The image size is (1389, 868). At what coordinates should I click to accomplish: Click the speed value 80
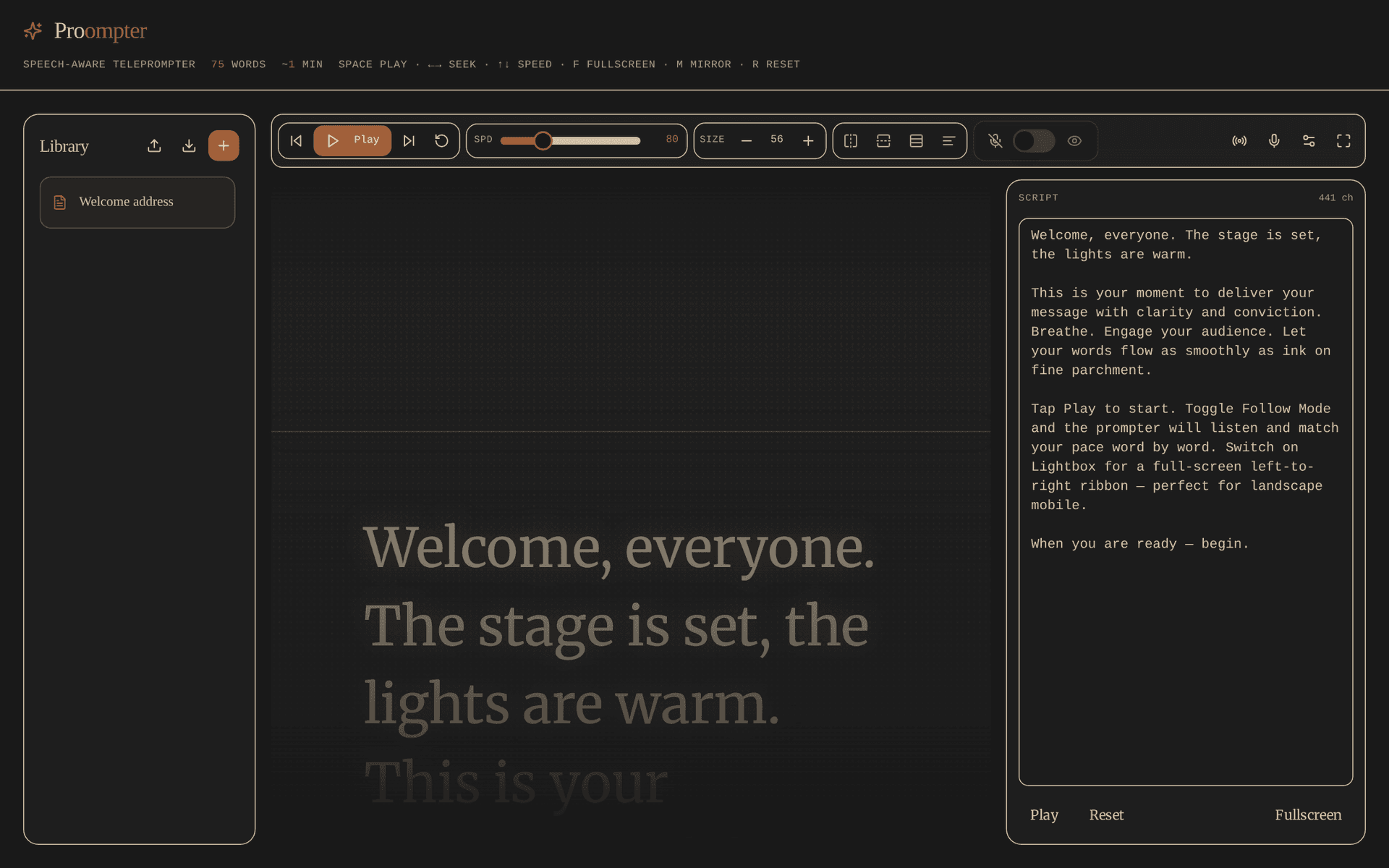(x=672, y=139)
